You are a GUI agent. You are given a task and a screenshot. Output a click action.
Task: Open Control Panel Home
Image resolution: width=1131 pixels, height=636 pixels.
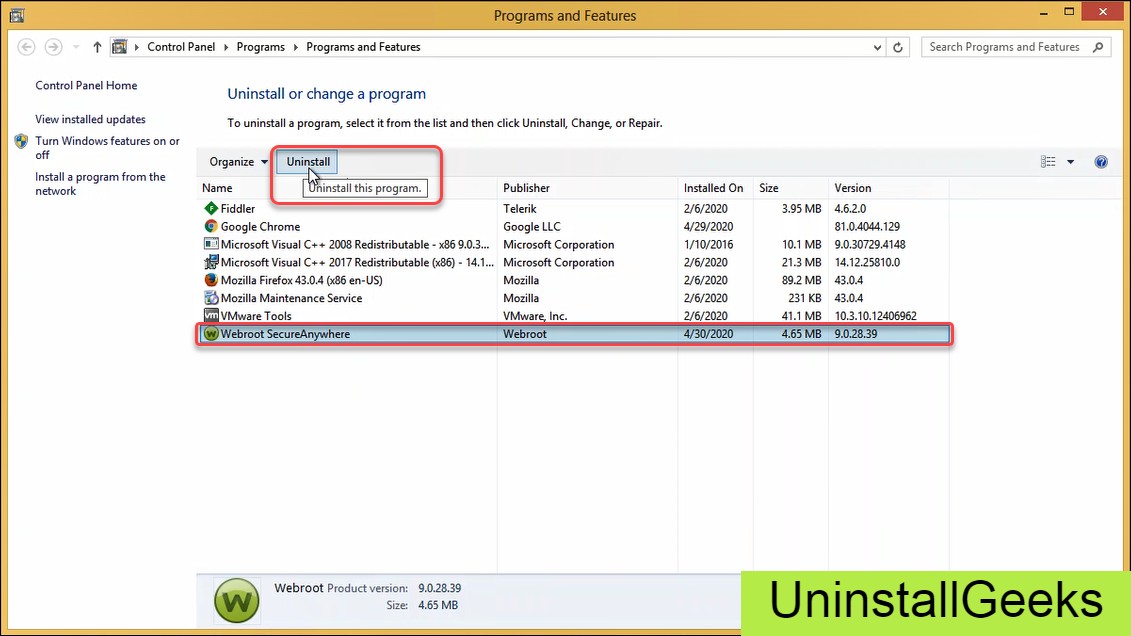click(86, 85)
